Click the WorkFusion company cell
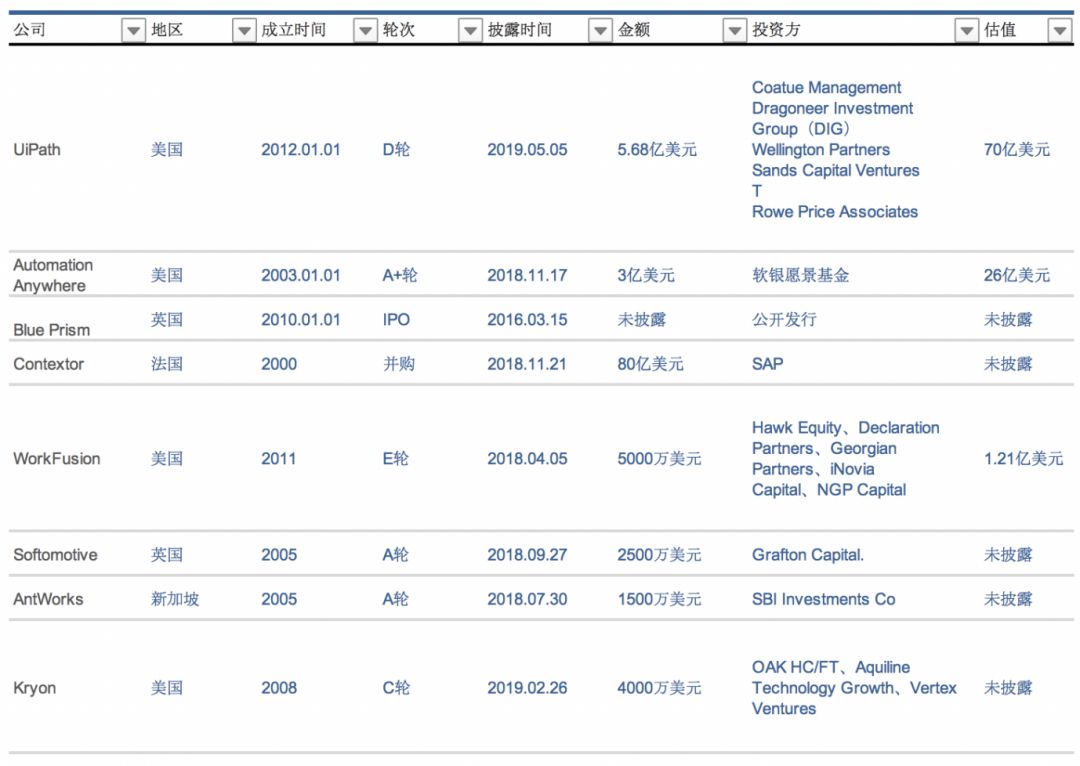The width and height of the screenshot is (1080, 766). pyautogui.click(x=56, y=458)
